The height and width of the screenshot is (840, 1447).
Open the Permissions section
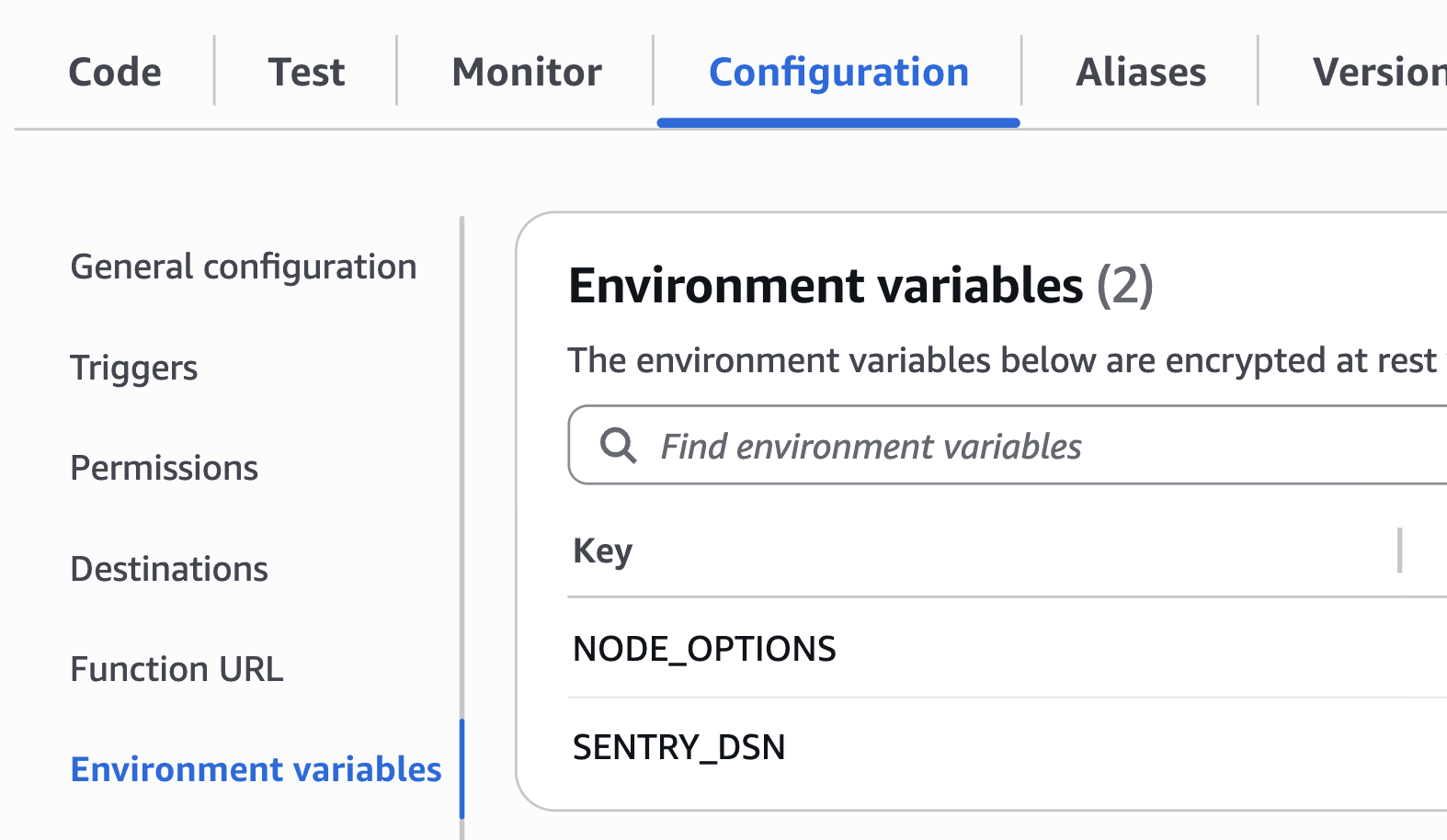[x=165, y=468]
